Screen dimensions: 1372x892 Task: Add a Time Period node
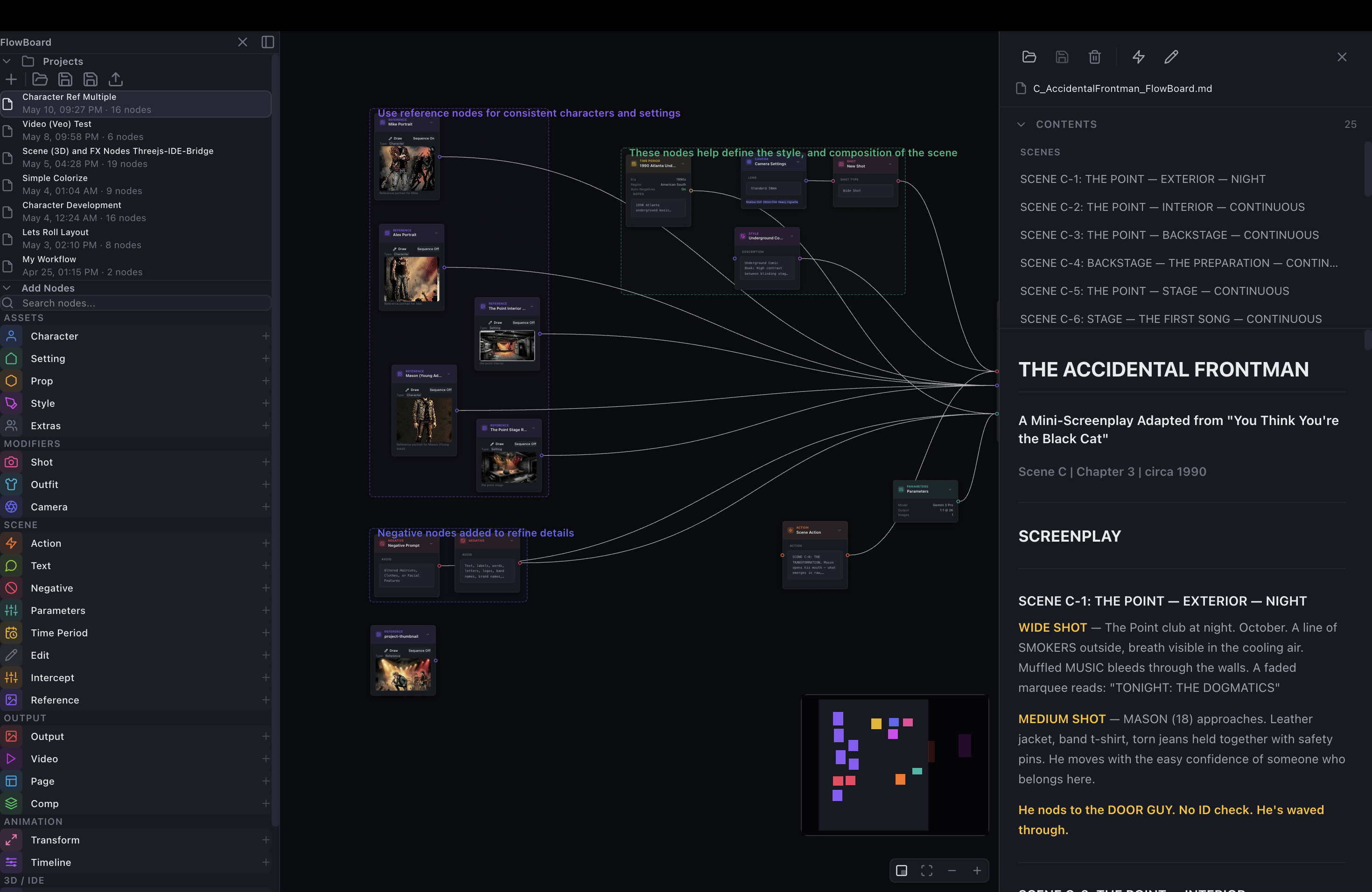266,633
